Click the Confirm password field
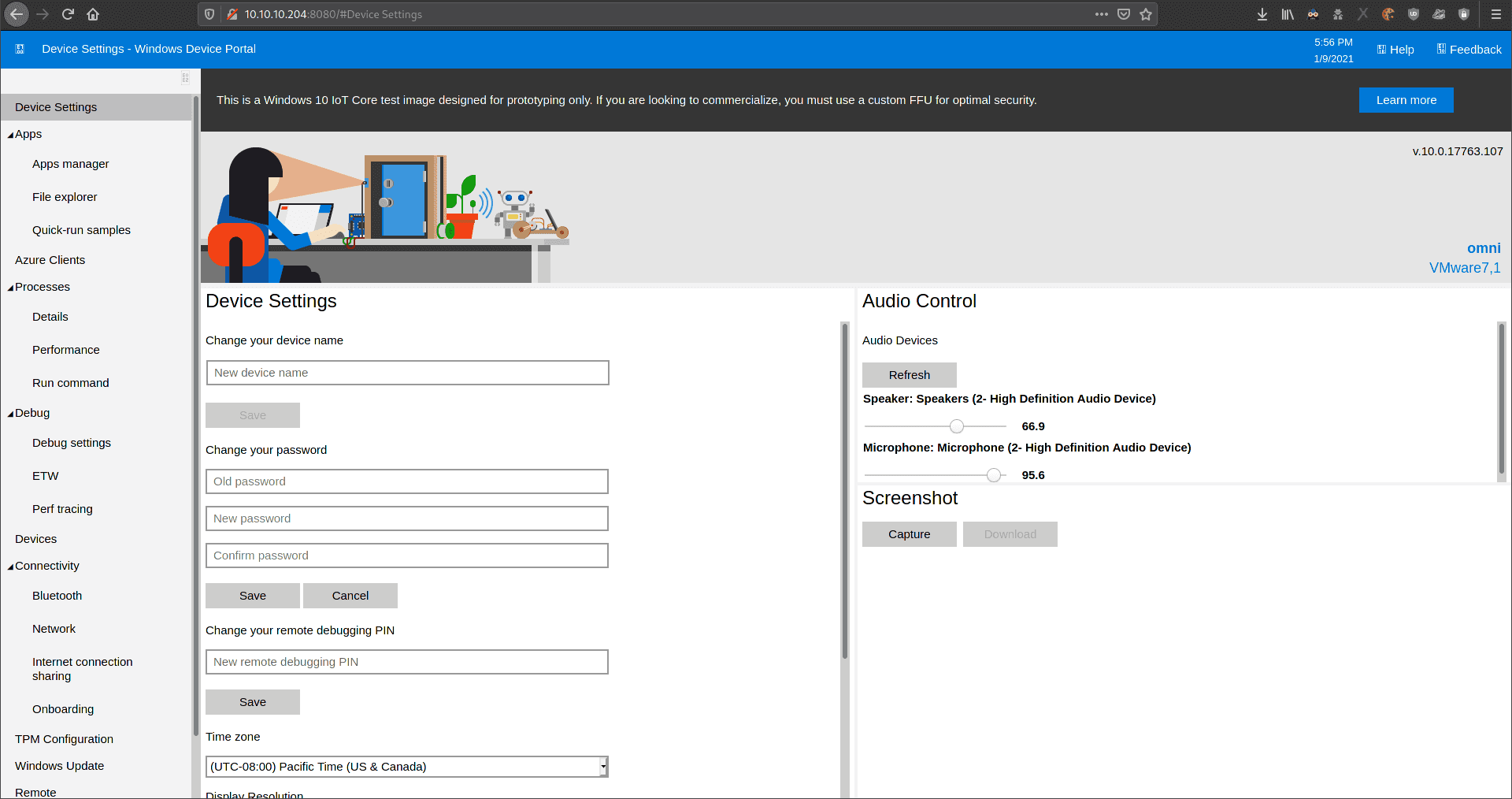Image resolution: width=1512 pixels, height=799 pixels. pyautogui.click(x=407, y=556)
